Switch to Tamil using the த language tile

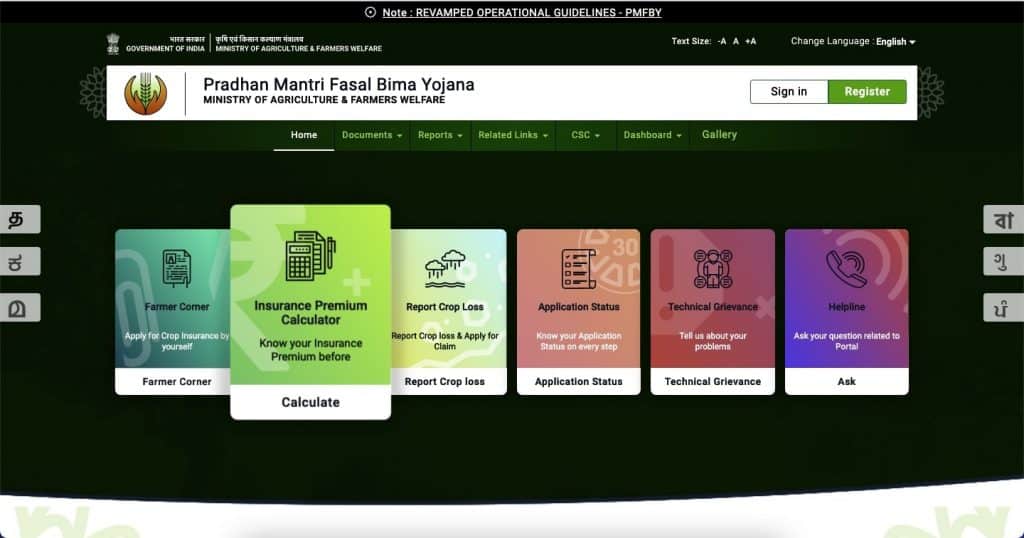pos(20,219)
